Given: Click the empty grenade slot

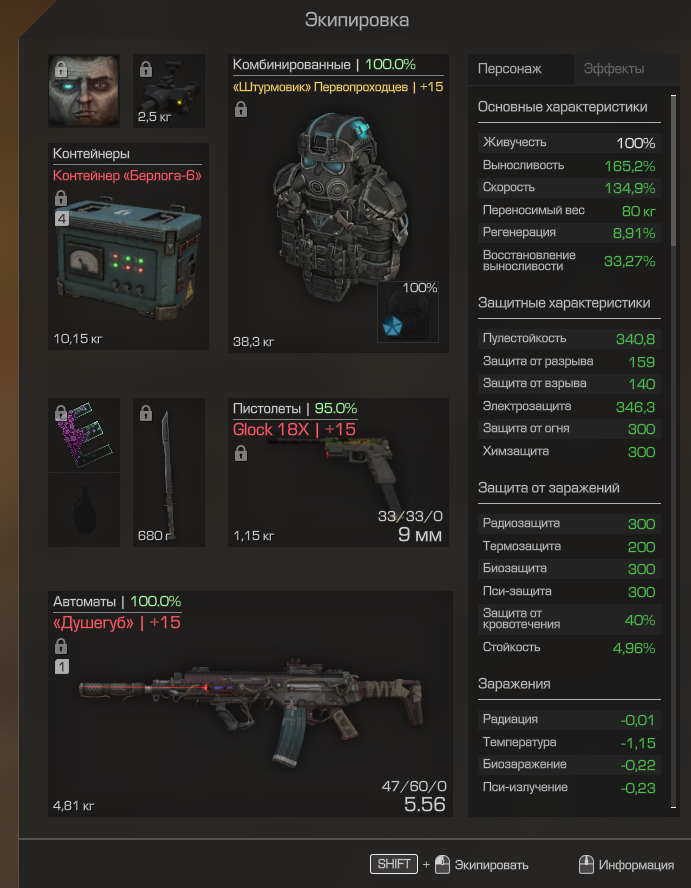Looking at the screenshot, I should pyautogui.click(x=84, y=510).
